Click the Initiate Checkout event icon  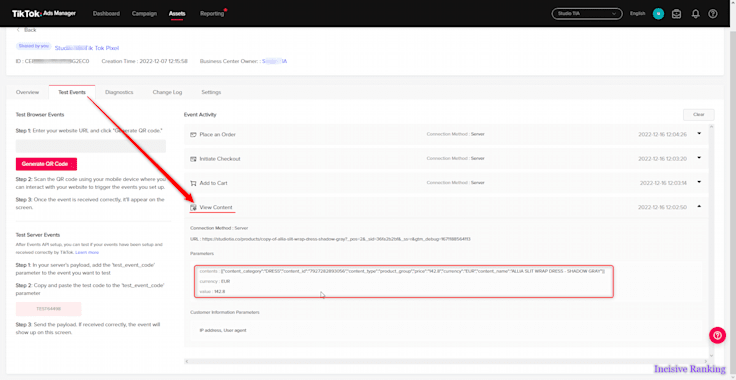[193, 159]
